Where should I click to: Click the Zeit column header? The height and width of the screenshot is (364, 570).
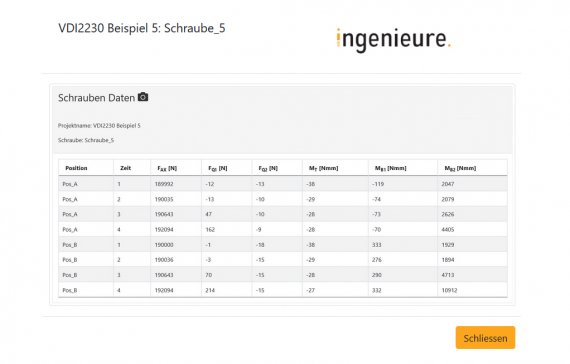(125, 168)
